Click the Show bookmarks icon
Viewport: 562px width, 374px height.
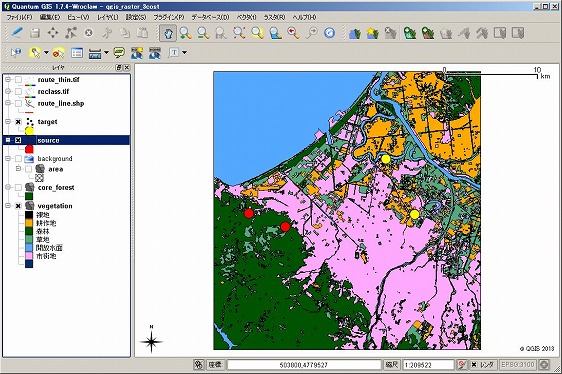coord(155,53)
